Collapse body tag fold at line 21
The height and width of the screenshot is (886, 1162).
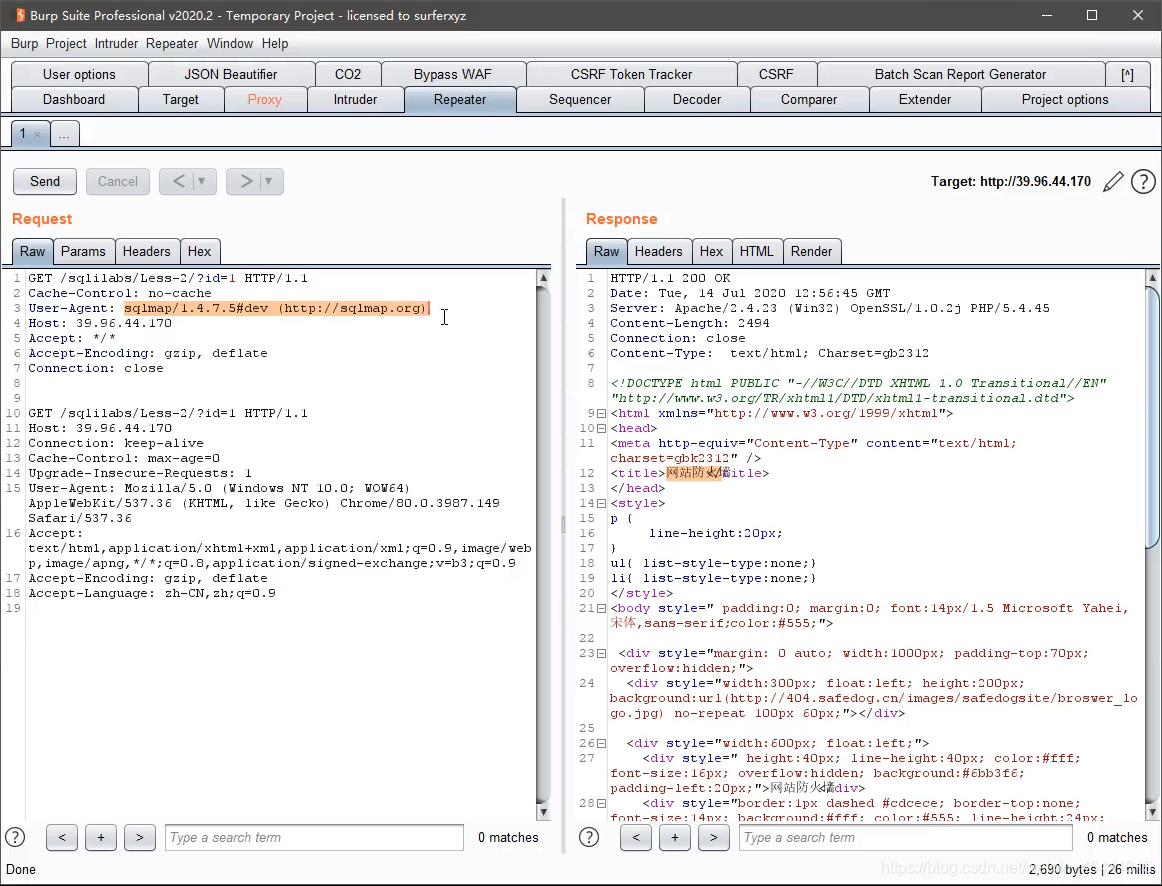[x=601, y=608]
